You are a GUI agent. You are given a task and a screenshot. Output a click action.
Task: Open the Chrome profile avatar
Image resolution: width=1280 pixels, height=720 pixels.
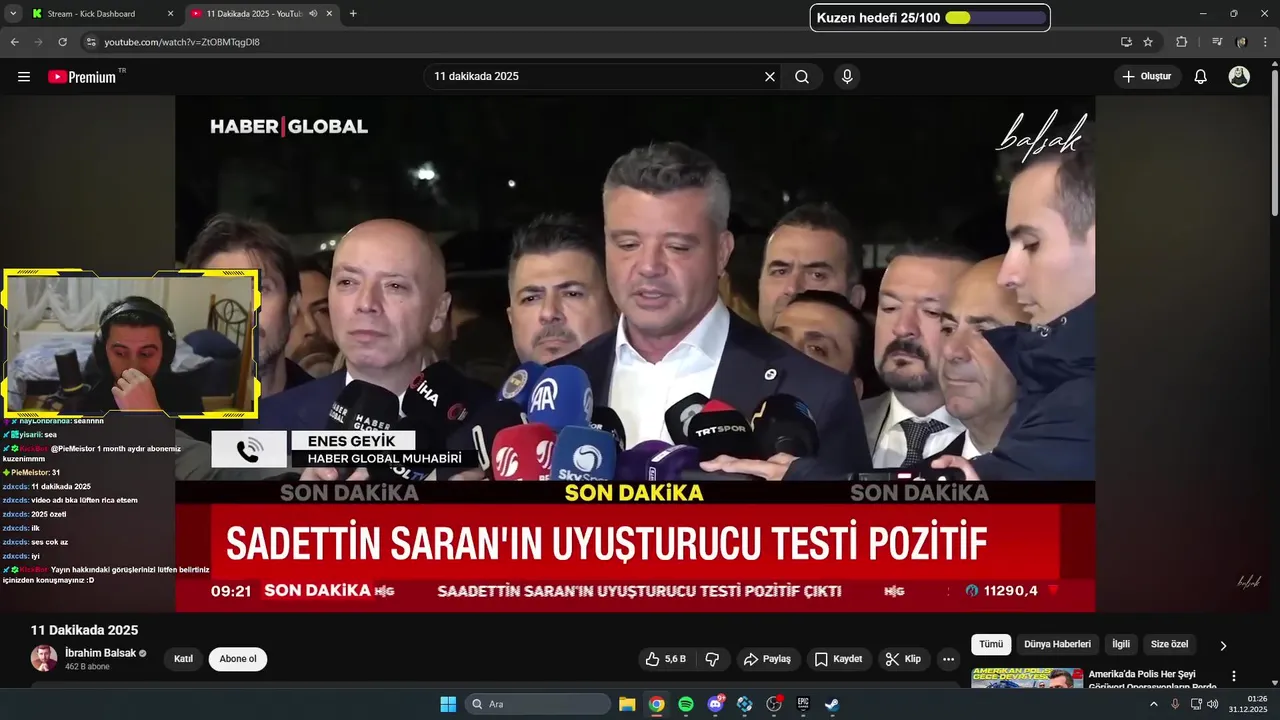click(x=1241, y=42)
